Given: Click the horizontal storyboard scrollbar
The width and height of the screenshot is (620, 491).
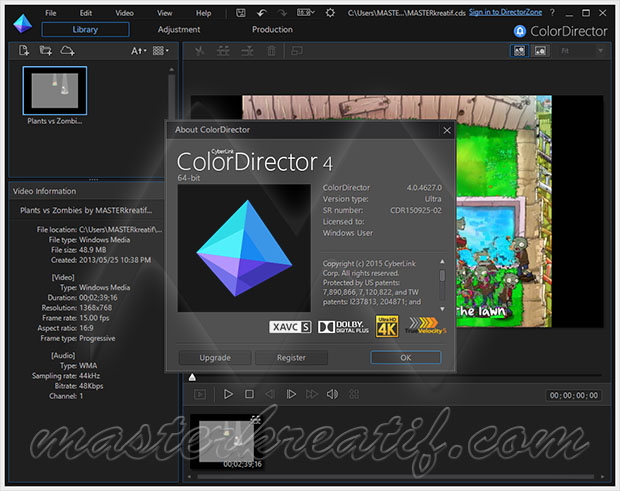Looking at the screenshot, I should point(395,477).
